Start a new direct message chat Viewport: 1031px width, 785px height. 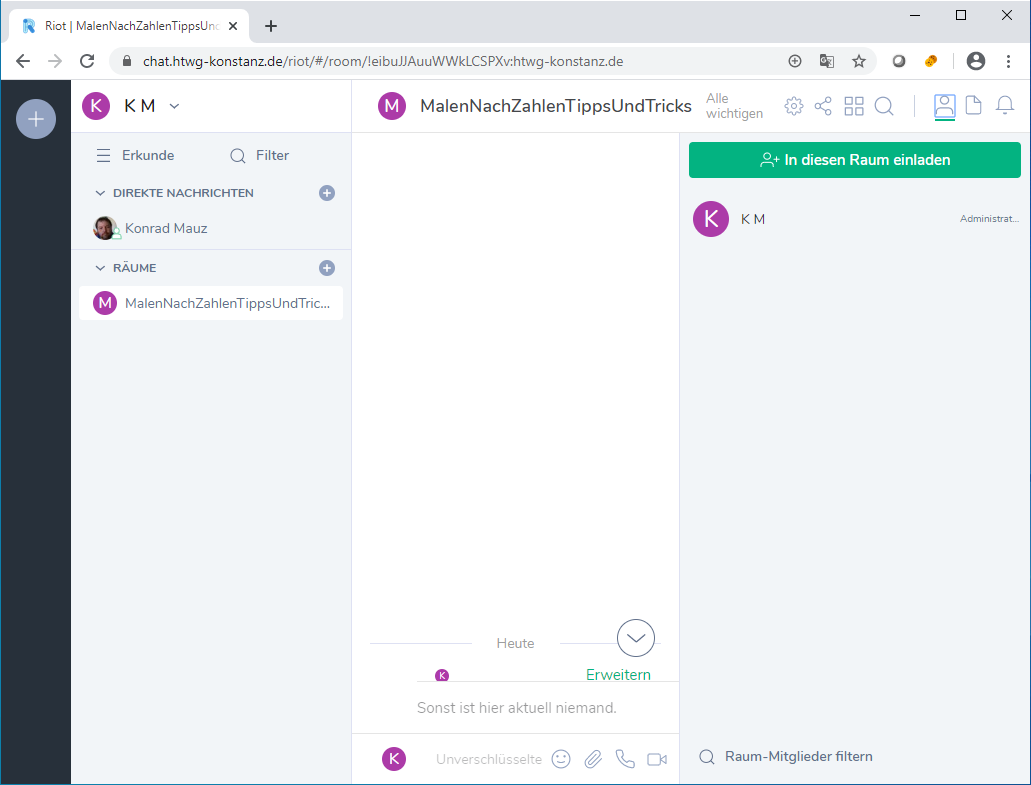pos(327,193)
